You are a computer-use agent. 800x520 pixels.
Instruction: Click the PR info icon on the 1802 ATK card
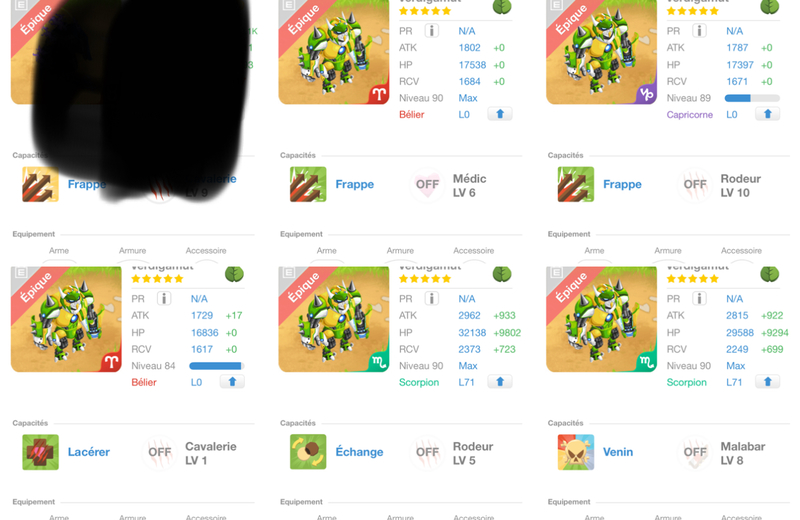(432, 31)
